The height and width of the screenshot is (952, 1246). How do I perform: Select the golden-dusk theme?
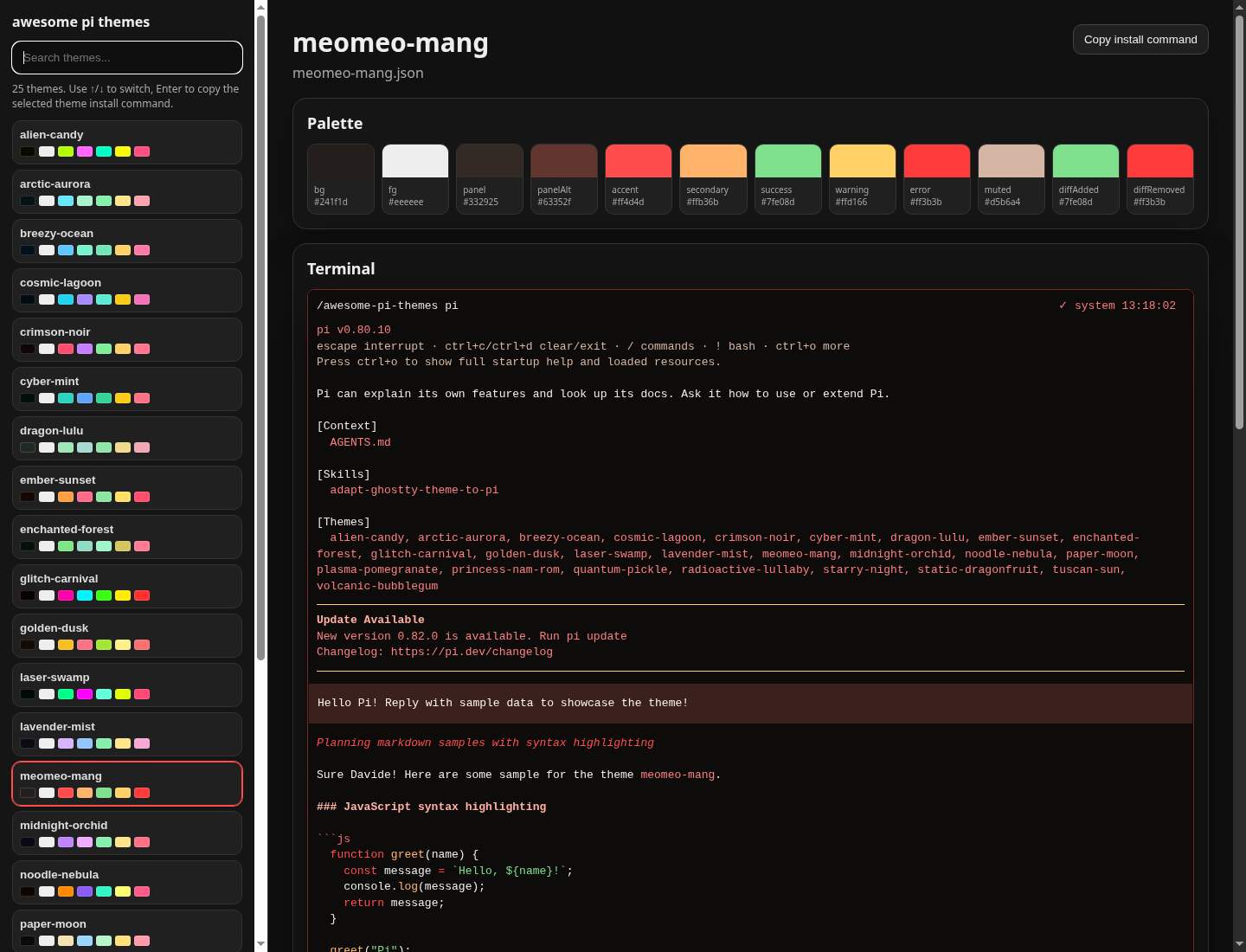click(127, 635)
